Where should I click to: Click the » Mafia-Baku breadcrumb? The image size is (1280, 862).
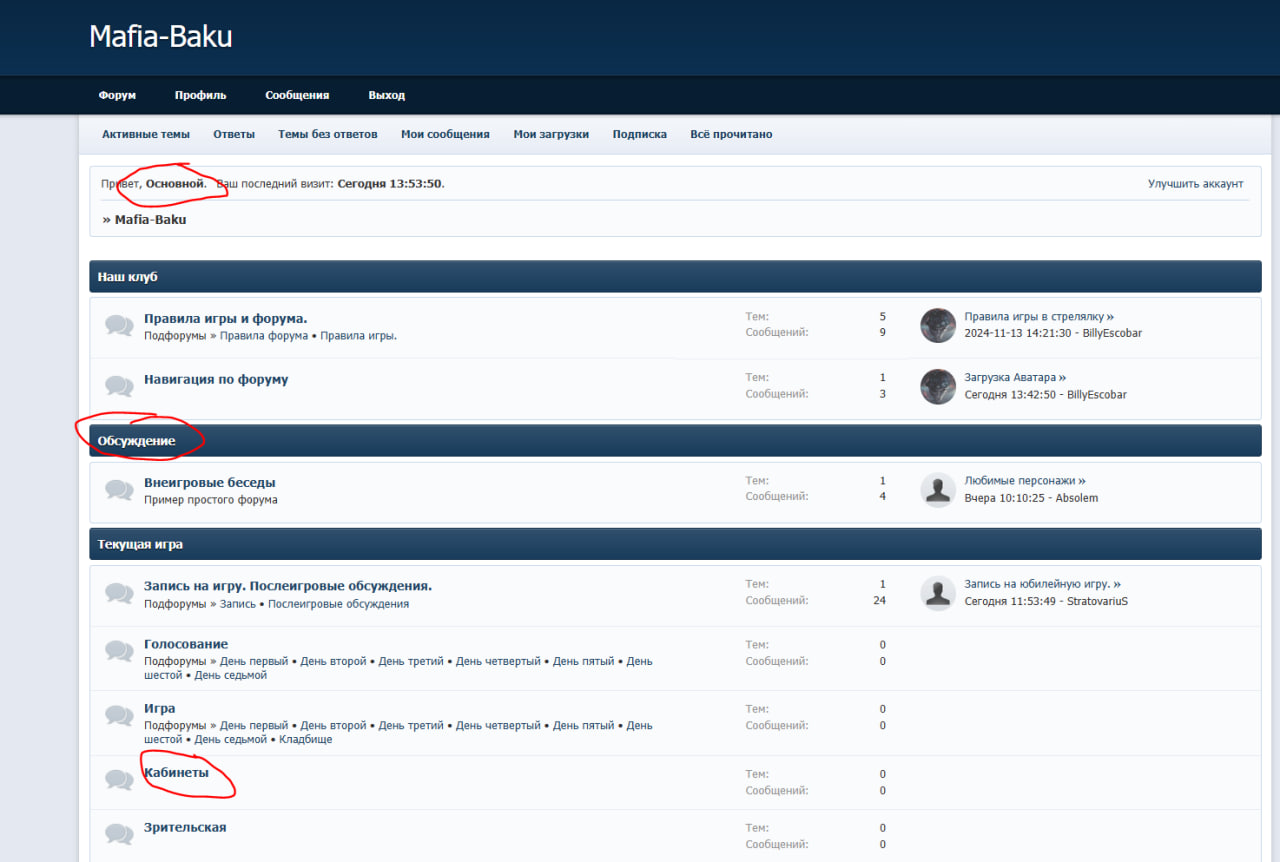(x=144, y=219)
